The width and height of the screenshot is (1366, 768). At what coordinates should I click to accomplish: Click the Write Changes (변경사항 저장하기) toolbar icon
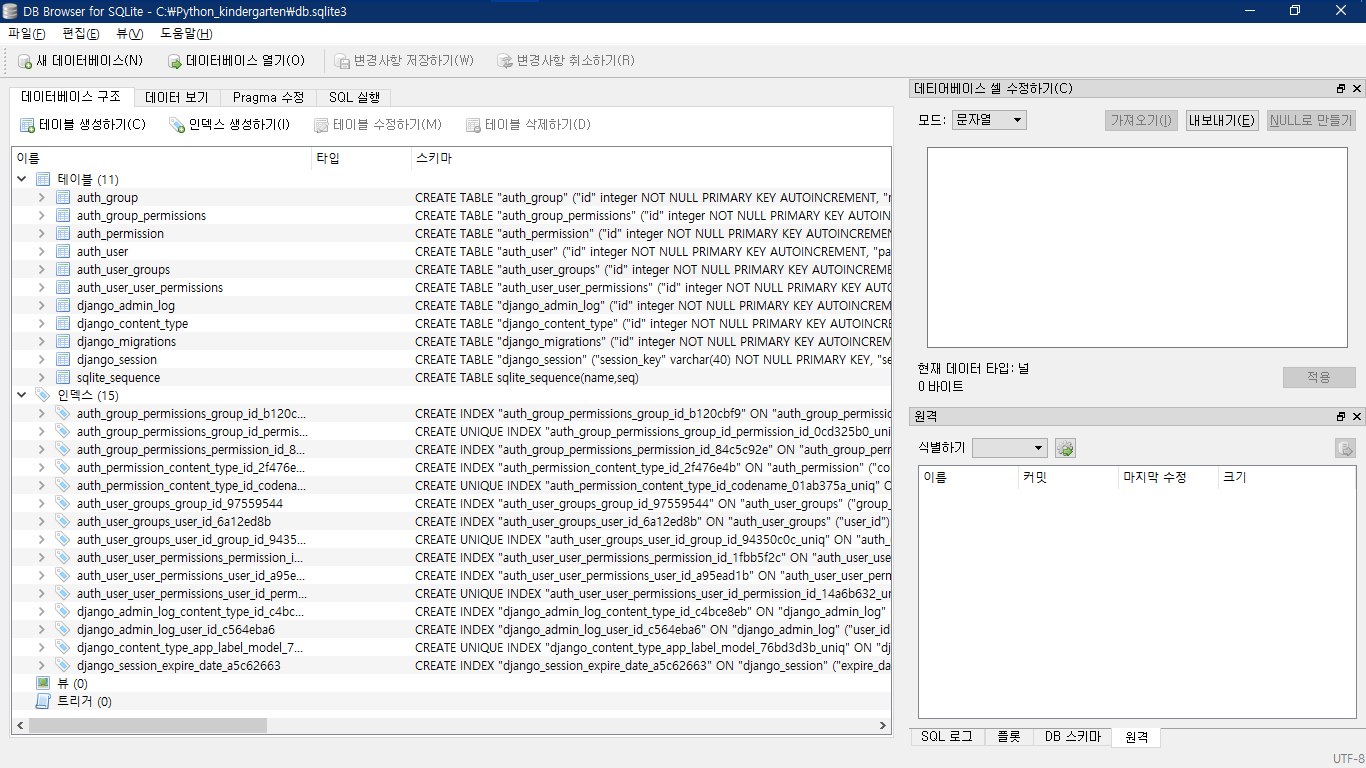pos(341,61)
